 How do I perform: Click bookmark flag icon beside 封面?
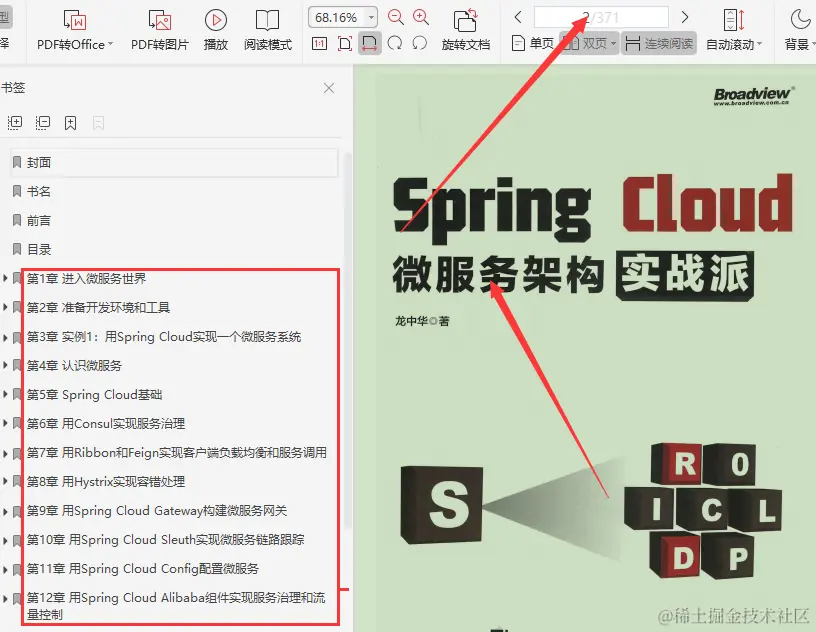(x=17, y=162)
